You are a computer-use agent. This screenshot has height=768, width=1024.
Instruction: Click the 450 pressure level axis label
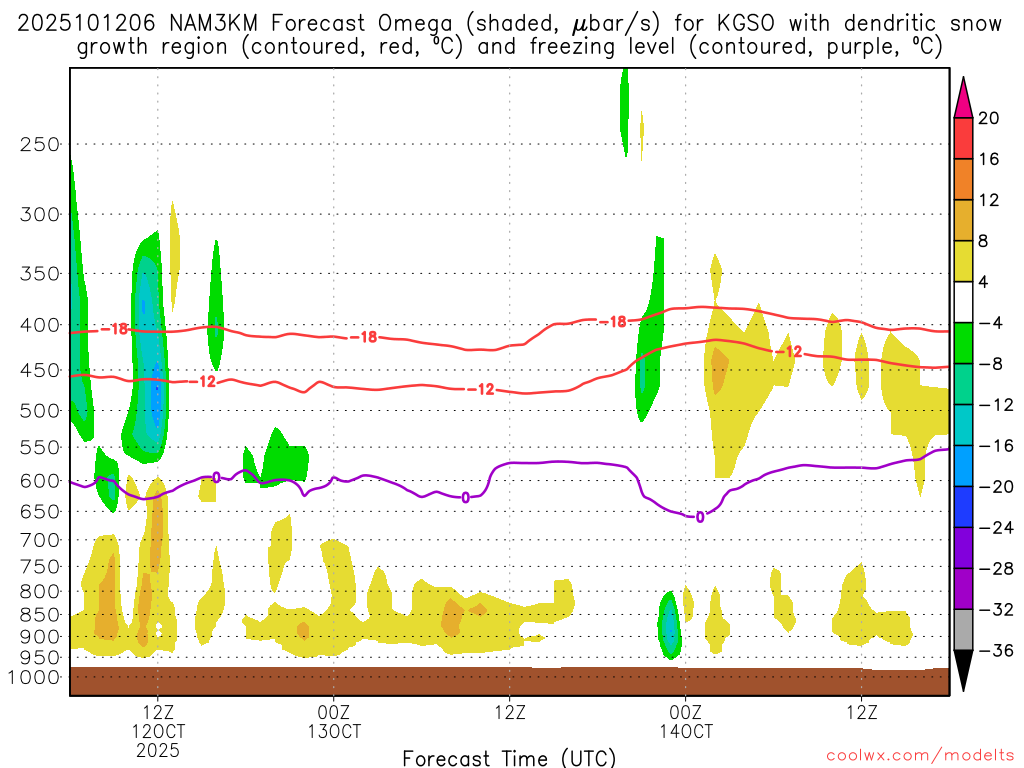click(40, 370)
